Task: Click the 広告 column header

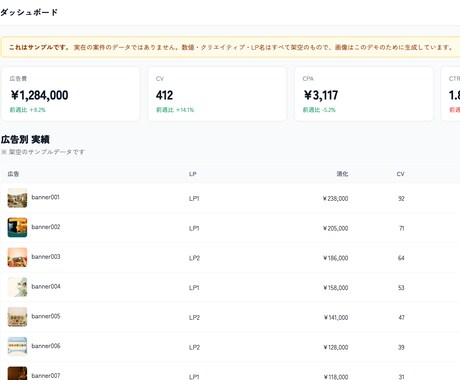Action: (13, 174)
